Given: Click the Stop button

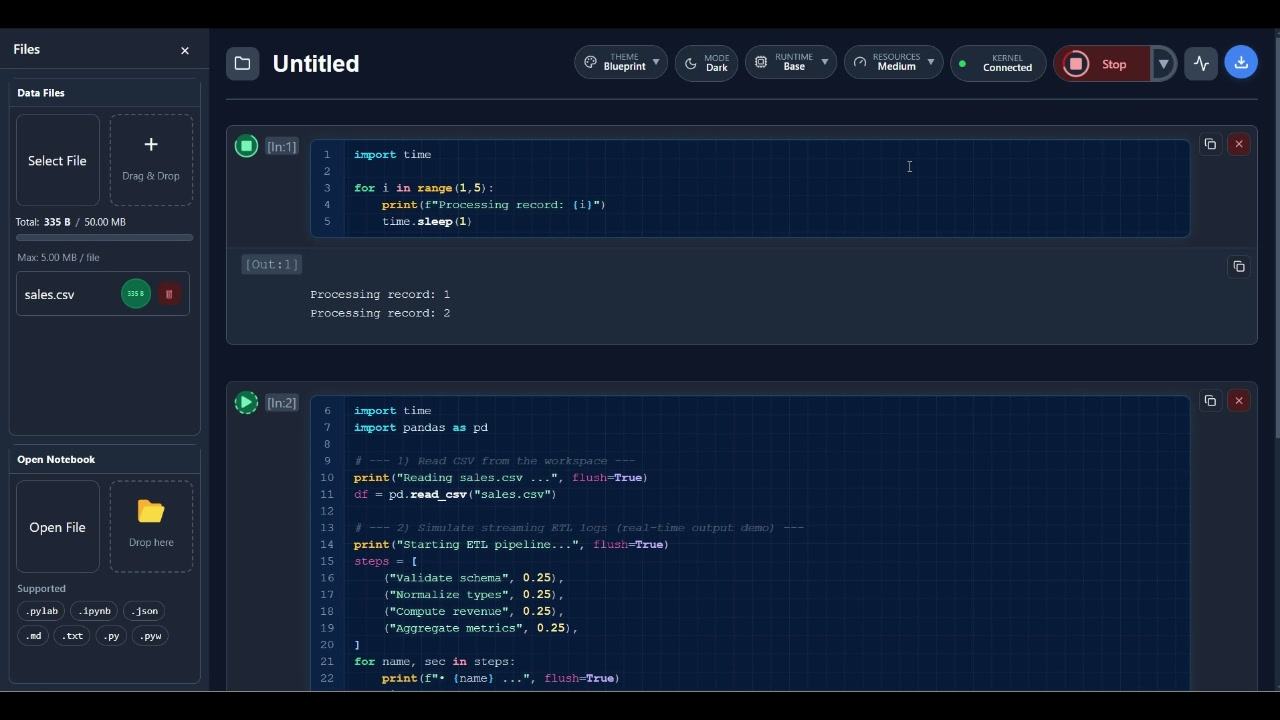Looking at the screenshot, I should coord(1102,64).
